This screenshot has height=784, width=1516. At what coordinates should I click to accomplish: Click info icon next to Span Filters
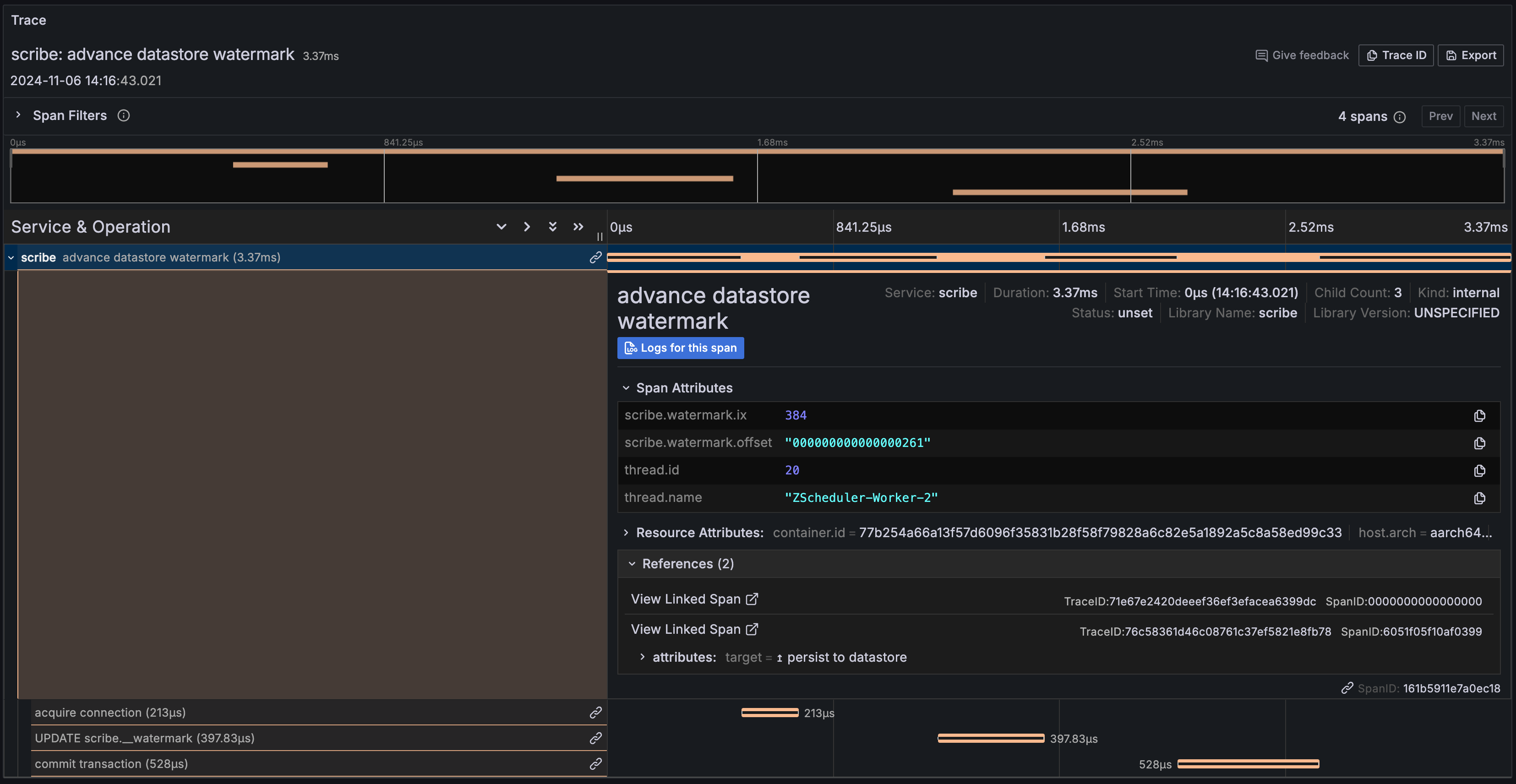124,115
